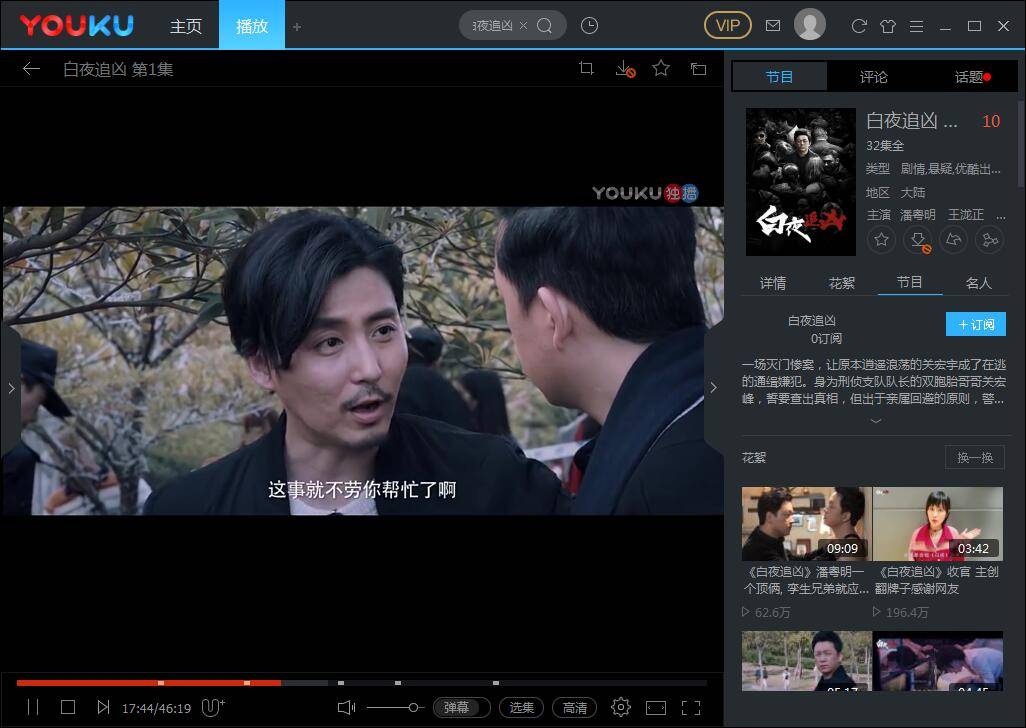Screen dimensions: 1026x728
Task: Click the 白夜追凶 第1集 title text
Action: coord(118,69)
